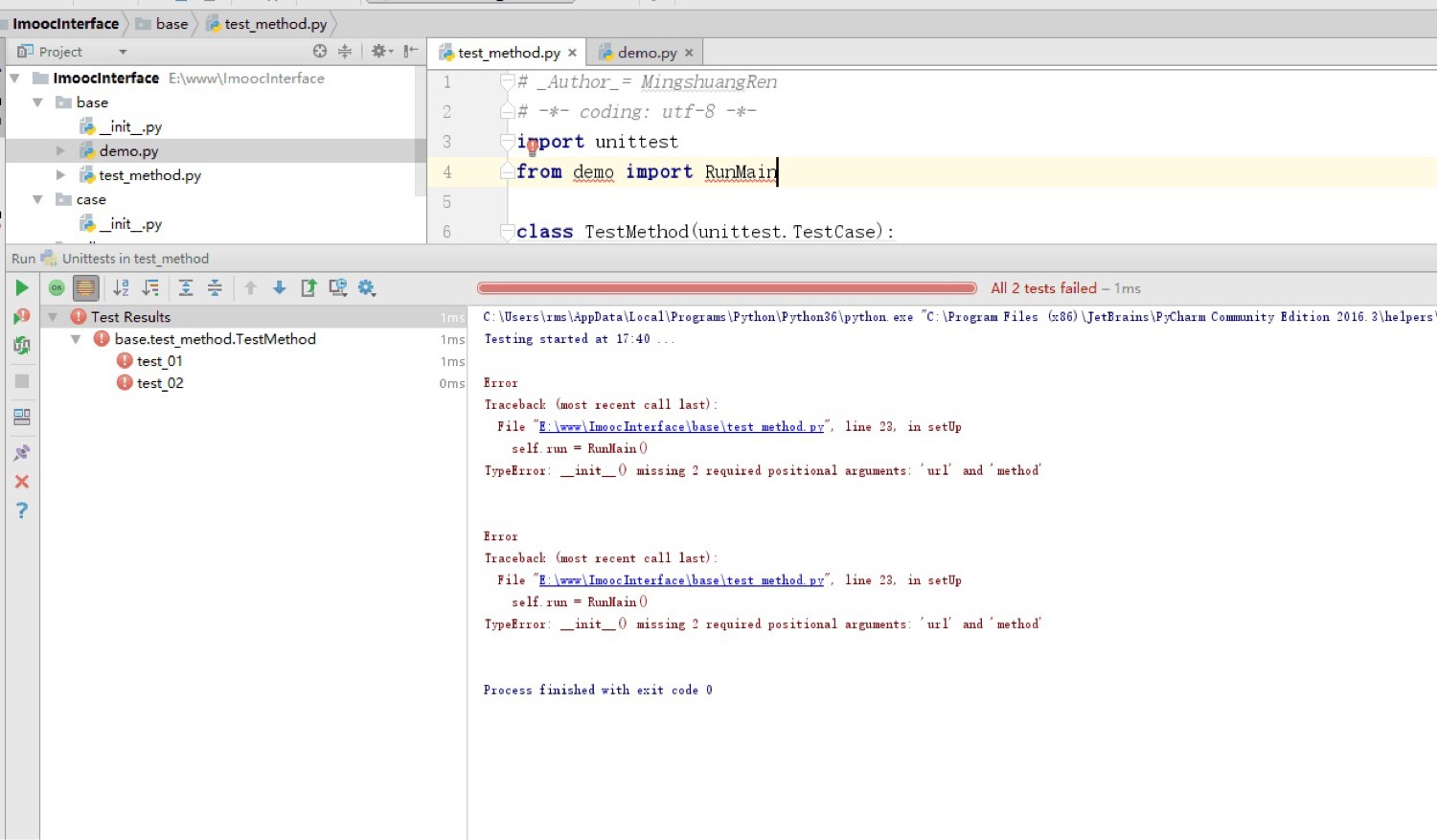Jump to next failed test arrow
Screen dimensions: 1438x840
280,288
